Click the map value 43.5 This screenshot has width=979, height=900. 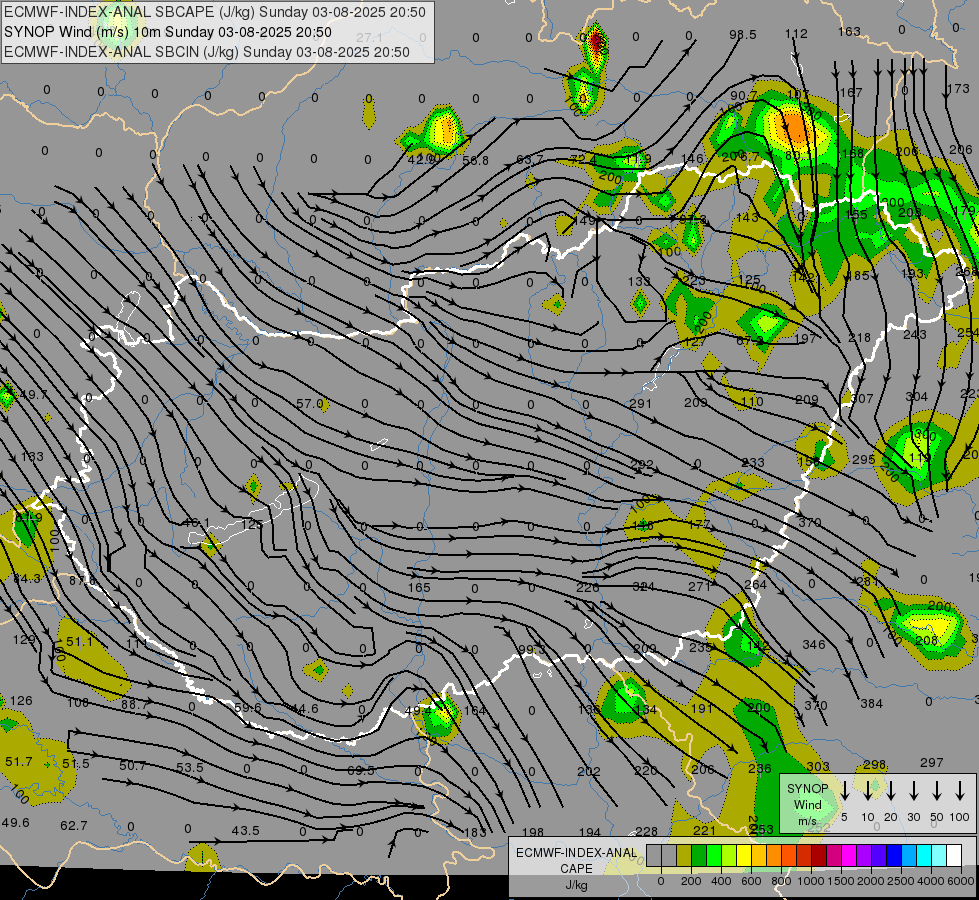coord(245,831)
